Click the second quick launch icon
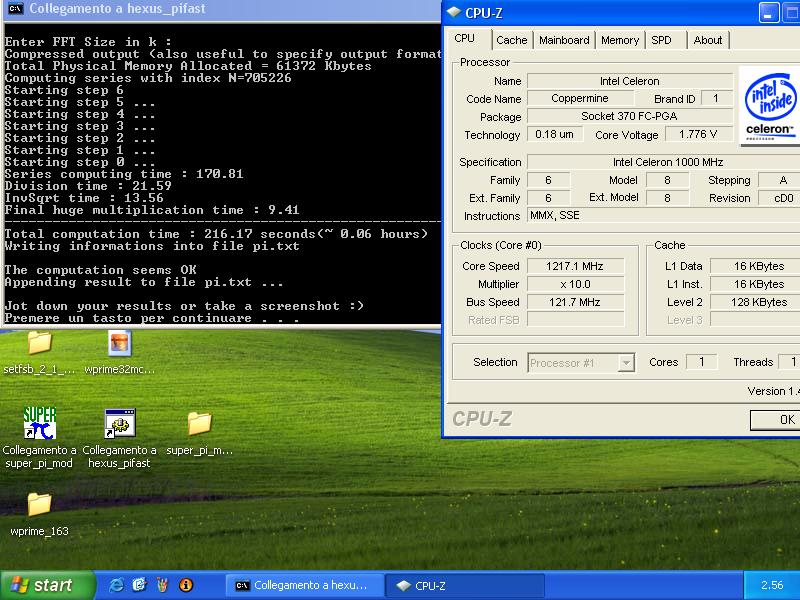This screenshot has height=600, width=800. click(x=139, y=585)
